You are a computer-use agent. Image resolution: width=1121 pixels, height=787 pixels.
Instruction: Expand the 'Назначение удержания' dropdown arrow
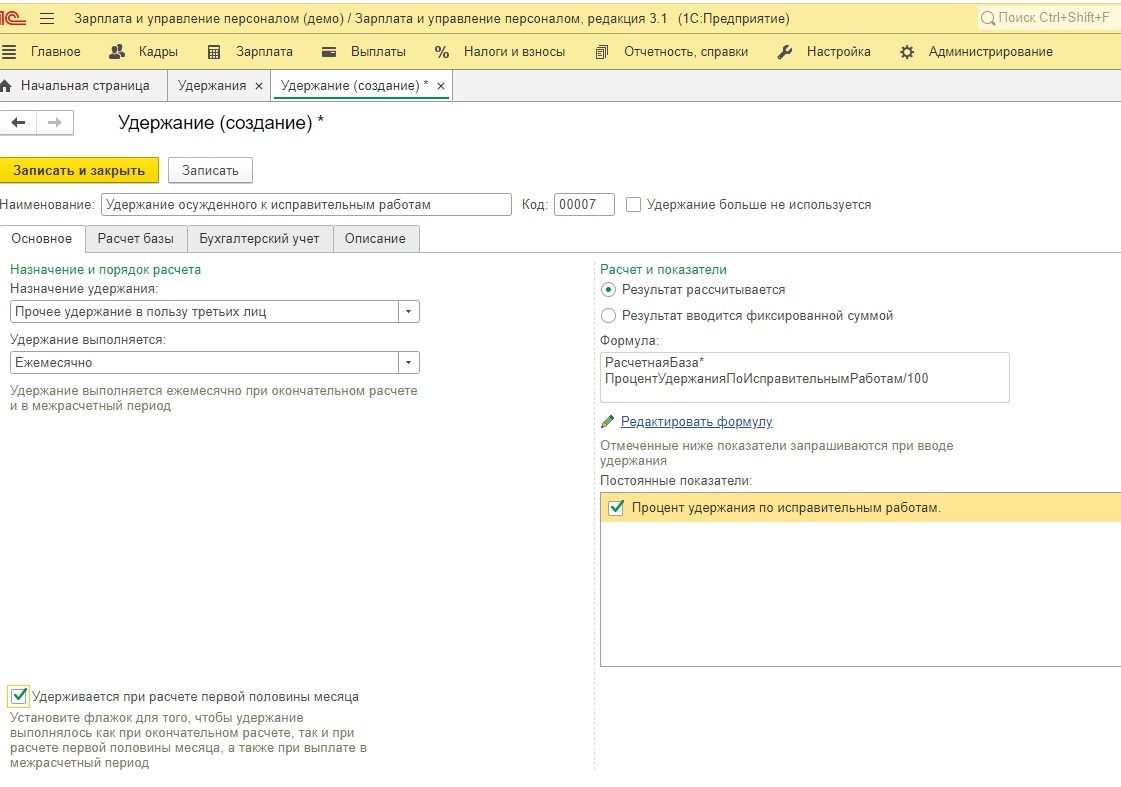point(408,312)
